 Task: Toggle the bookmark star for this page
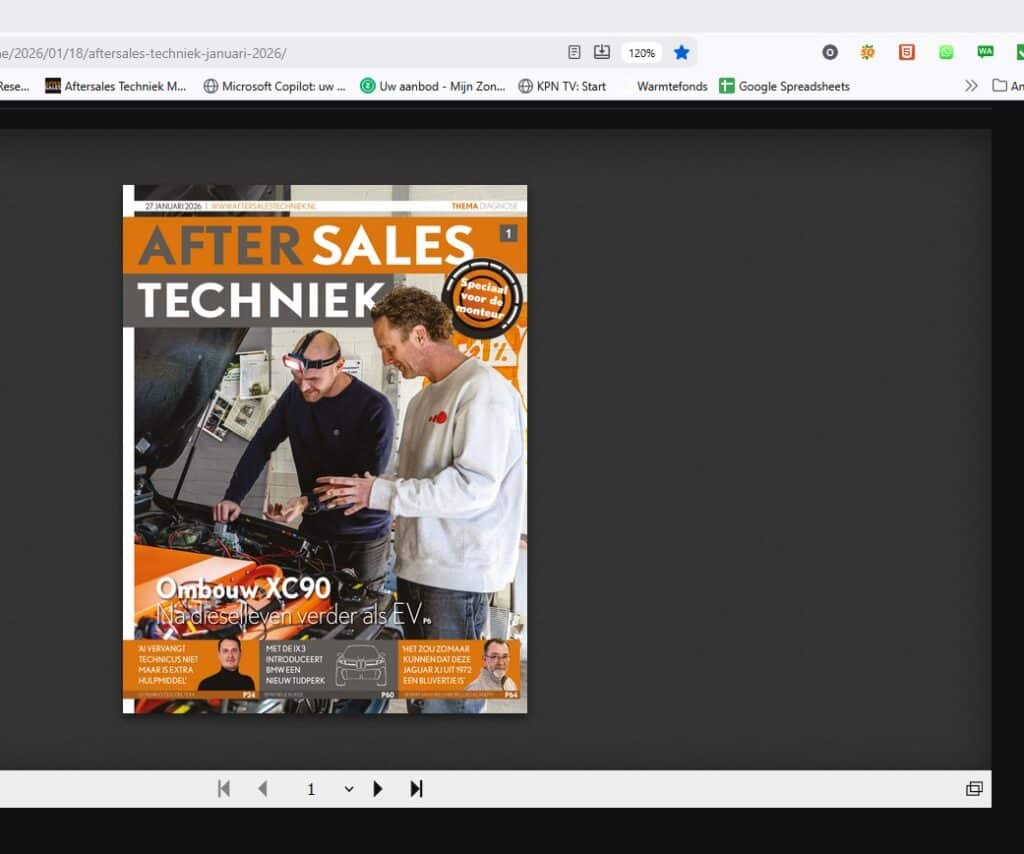click(681, 52)
